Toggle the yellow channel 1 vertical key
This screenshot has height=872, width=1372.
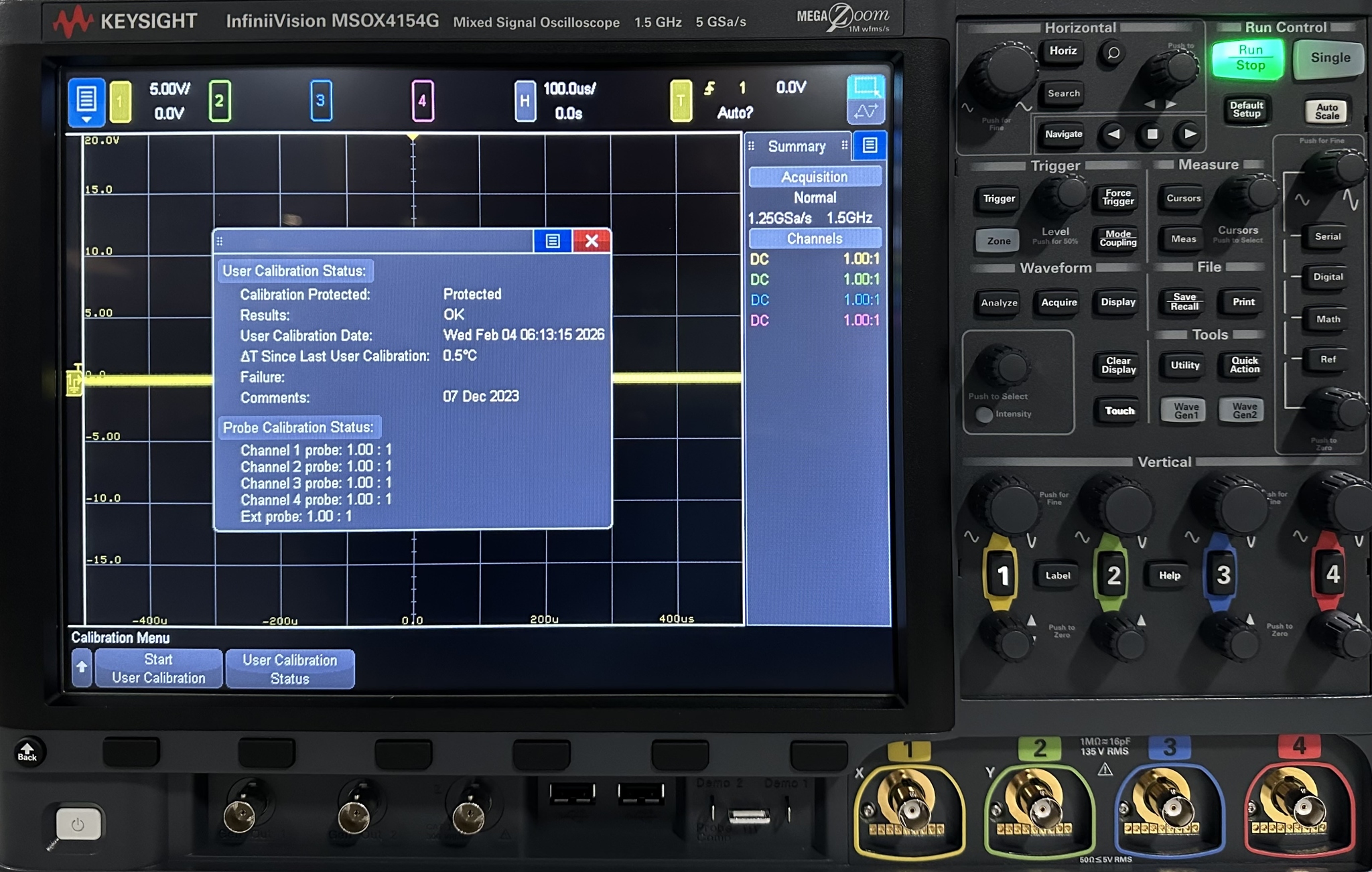point(1002,575)
